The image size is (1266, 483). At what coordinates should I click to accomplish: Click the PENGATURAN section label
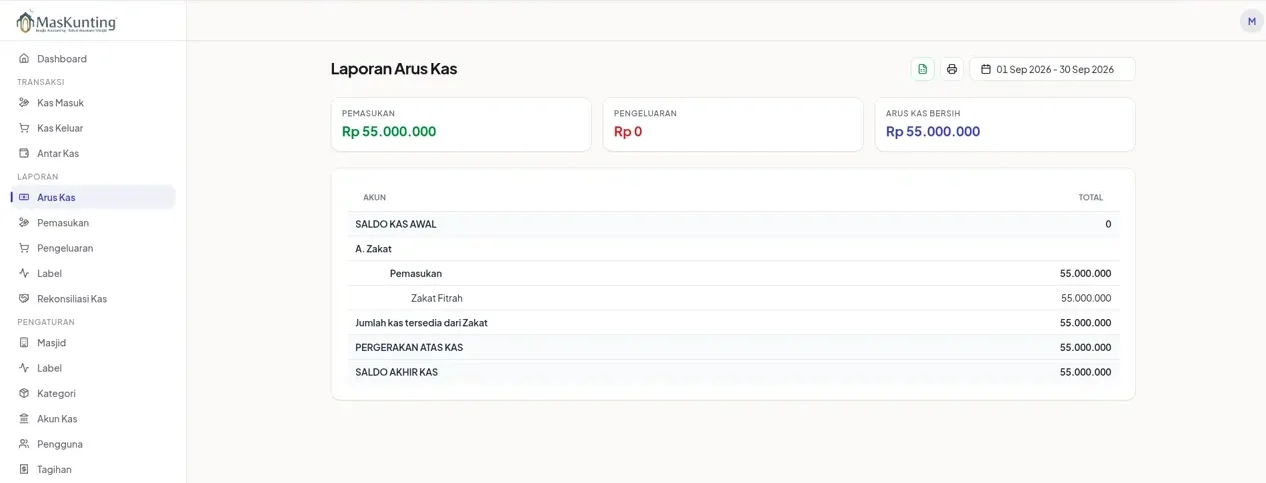tap(46, 322)
